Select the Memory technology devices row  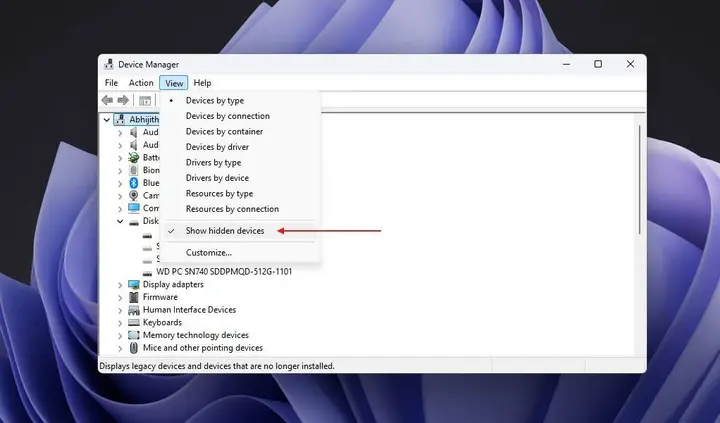(x=196, y=335)
